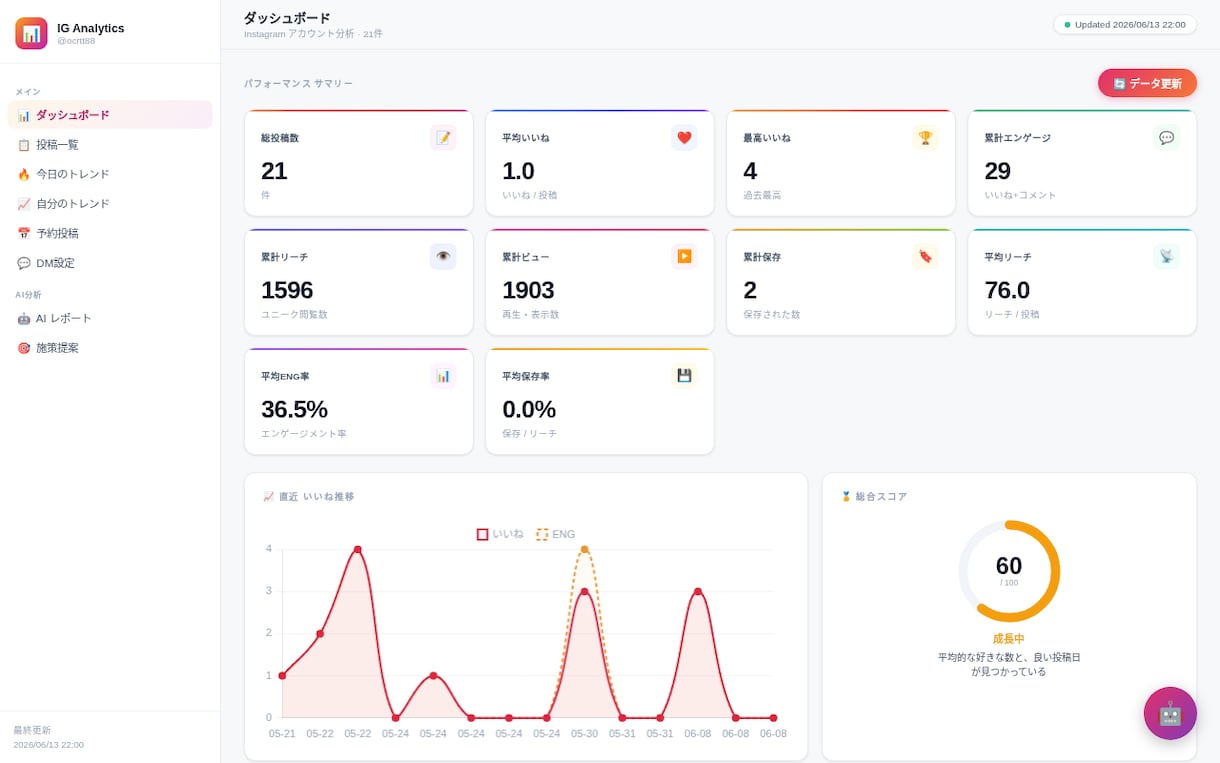Click the いいね chart point above 05-22 peak
This screenshot has height=763, width=1220.
[358, 549]
